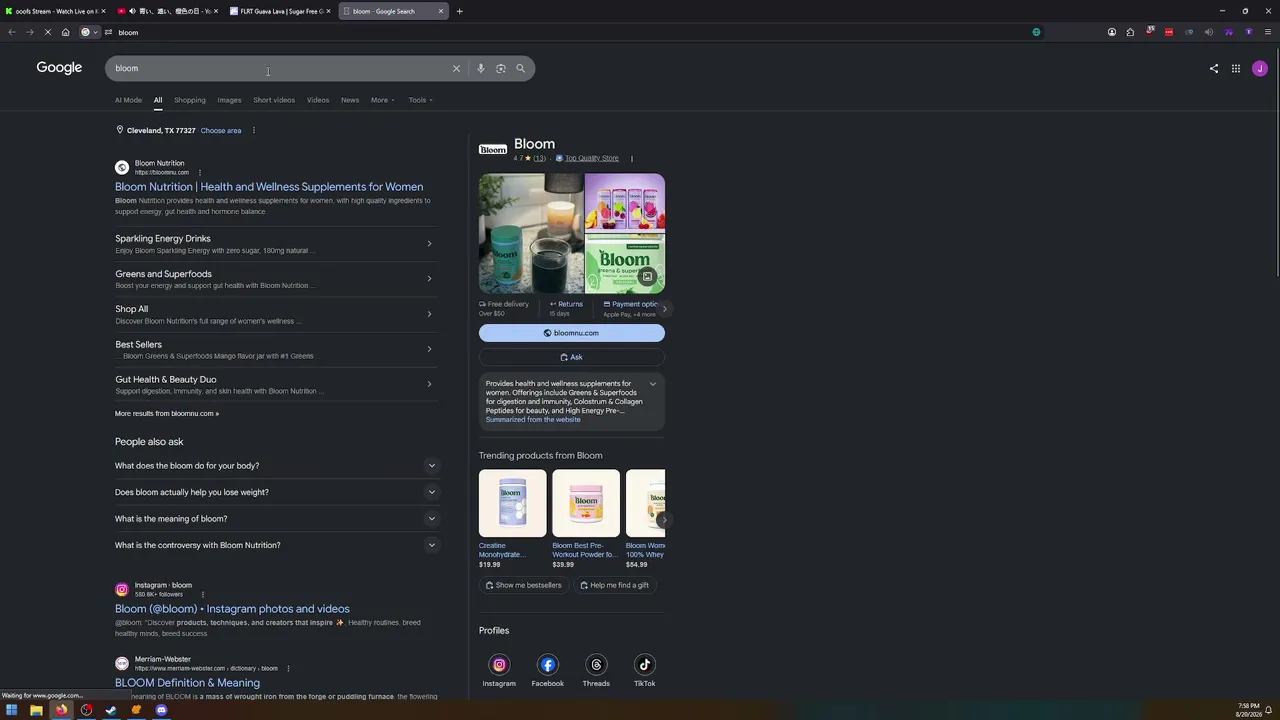
Task: Switch to the ooofs Stream browser tab
Action: click(x=55, y=11)
